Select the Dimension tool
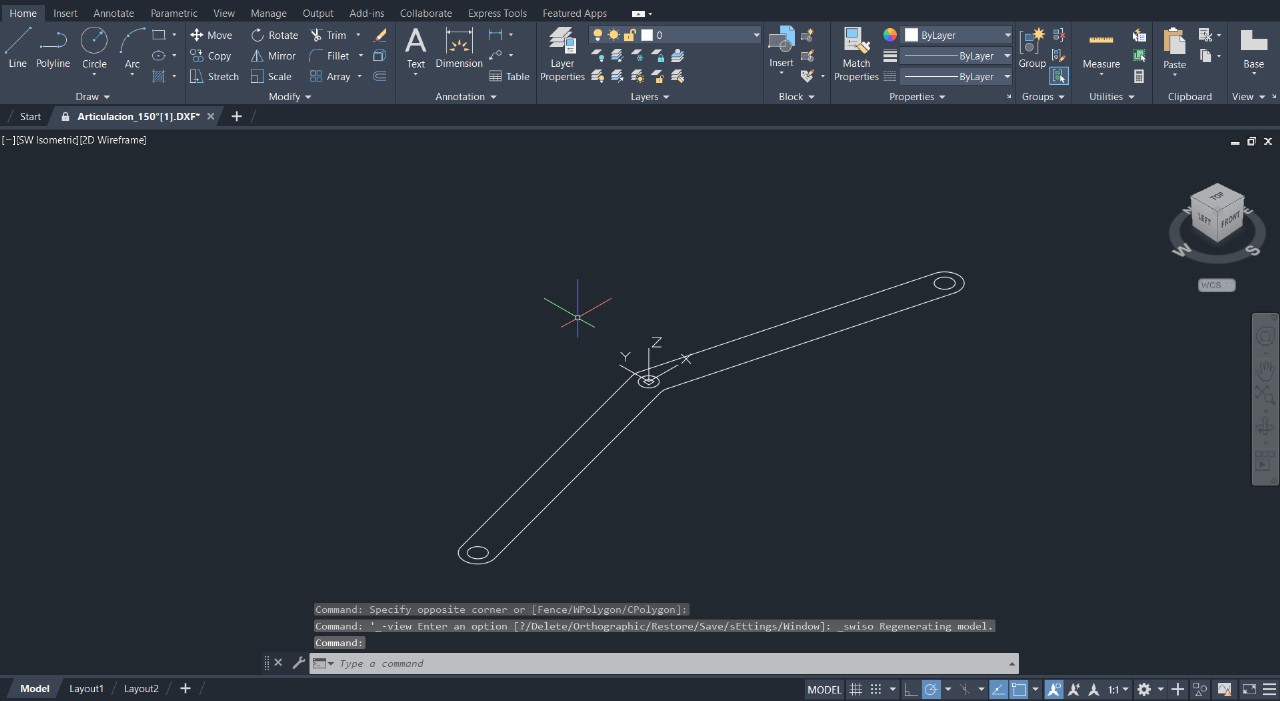This screenshot has width=1280, height=701. pyautogui.click(x=459, y=48)
